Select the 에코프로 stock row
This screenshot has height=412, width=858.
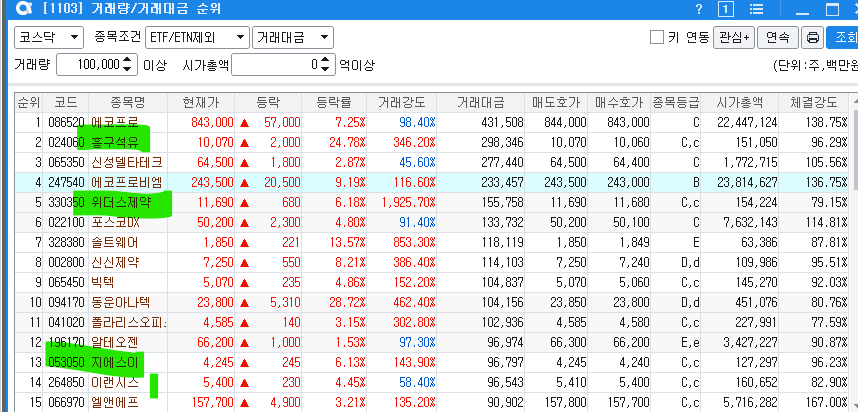[432, 123]
